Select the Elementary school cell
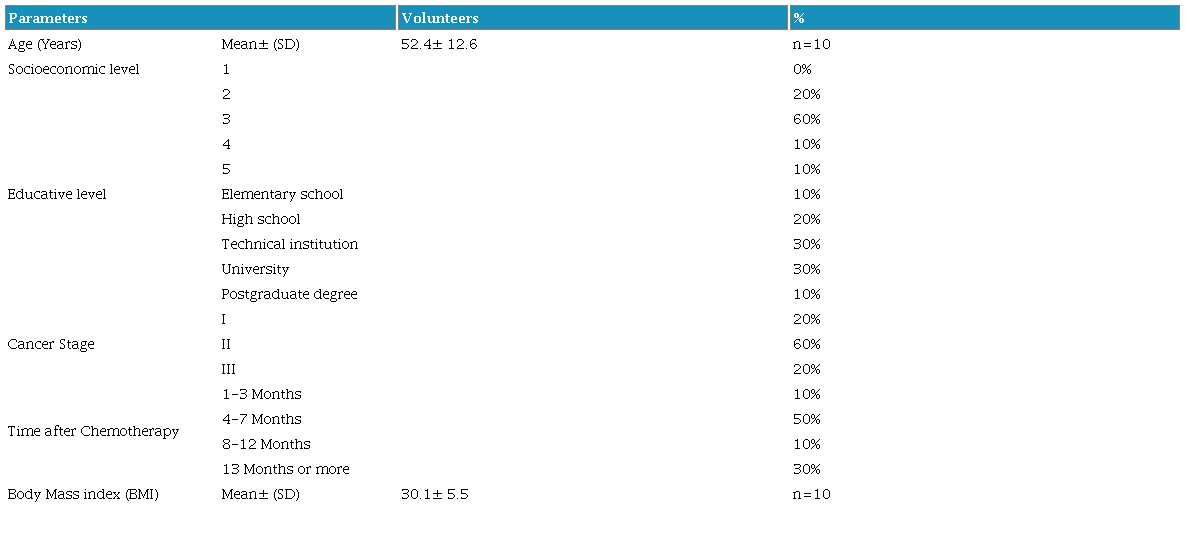The image size is (1185, 544). pyautogui.click(x=282, y=194)
